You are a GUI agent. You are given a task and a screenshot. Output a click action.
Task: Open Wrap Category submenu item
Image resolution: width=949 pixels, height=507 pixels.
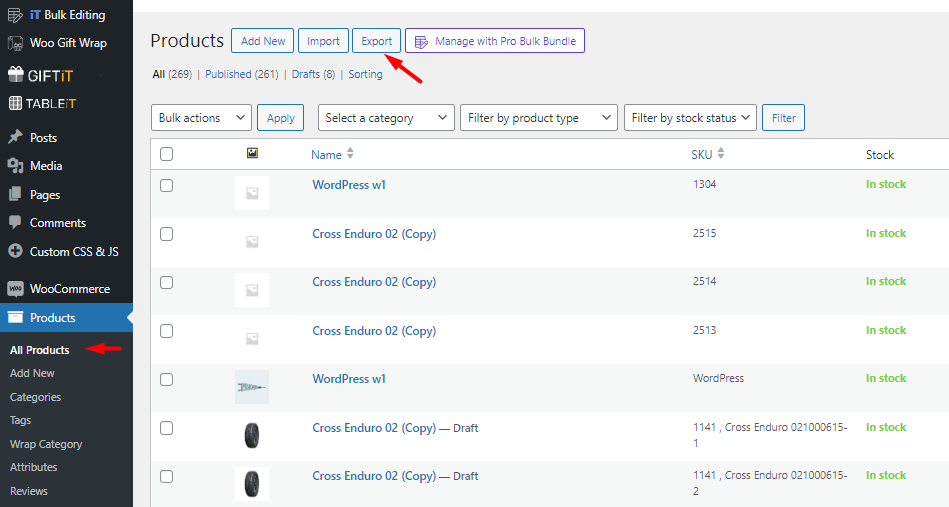[46, 444]
